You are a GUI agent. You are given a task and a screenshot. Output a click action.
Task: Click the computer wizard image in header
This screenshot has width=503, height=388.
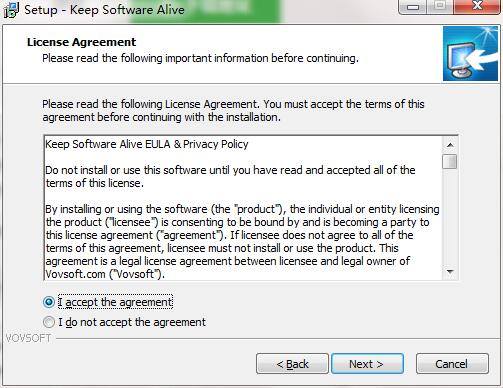(x=470, y=54)
